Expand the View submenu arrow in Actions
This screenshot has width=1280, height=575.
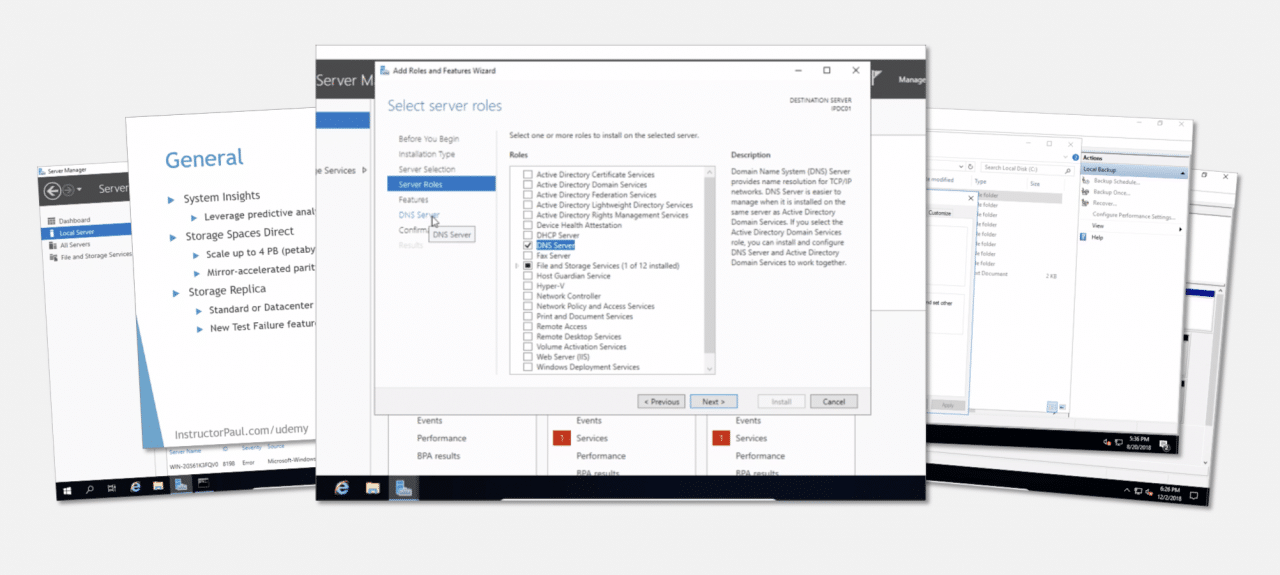coord(1180,229)
